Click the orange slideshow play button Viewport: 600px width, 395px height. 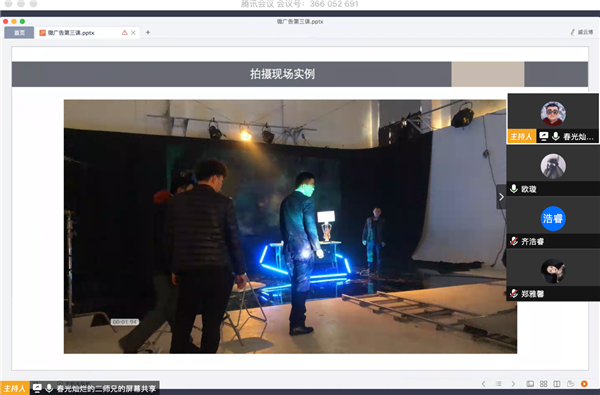pyautogui.click(x=584, y=384)
